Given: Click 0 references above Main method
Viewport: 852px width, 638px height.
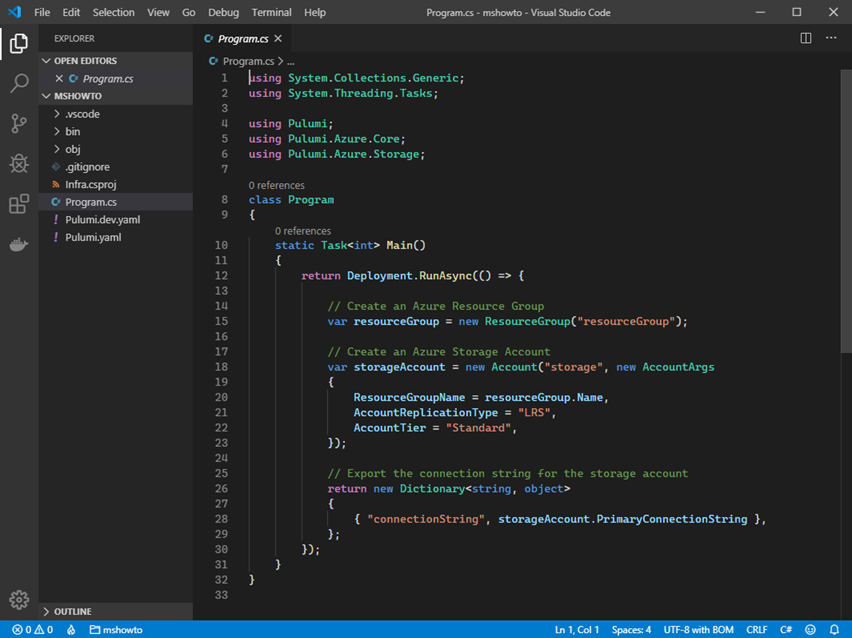Looking at the screenshot, I should point(303,231).
